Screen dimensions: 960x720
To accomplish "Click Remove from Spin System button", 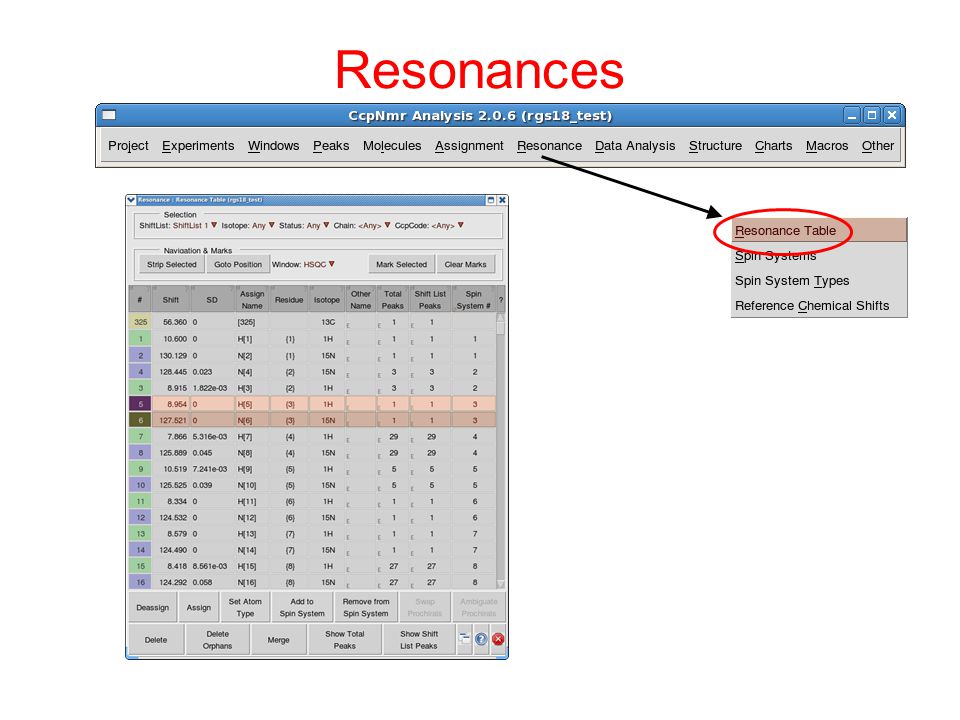I will pyautogui.click(x=366, y=607).
